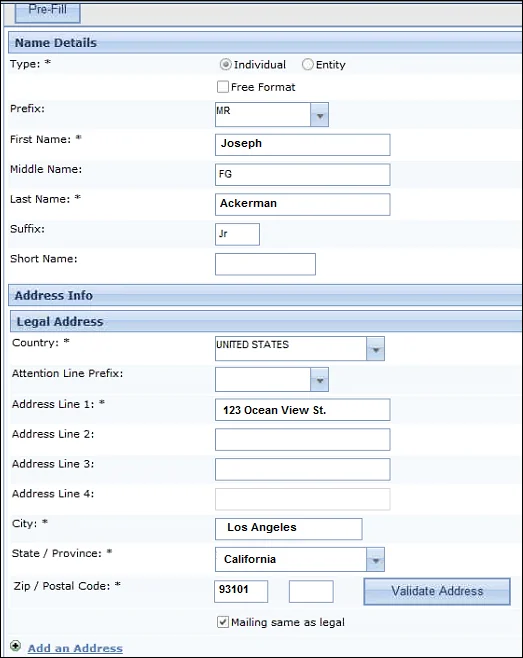Click the Add an Address link
The height and width of the screenshot is (658, 523).
tap(75, 648)
